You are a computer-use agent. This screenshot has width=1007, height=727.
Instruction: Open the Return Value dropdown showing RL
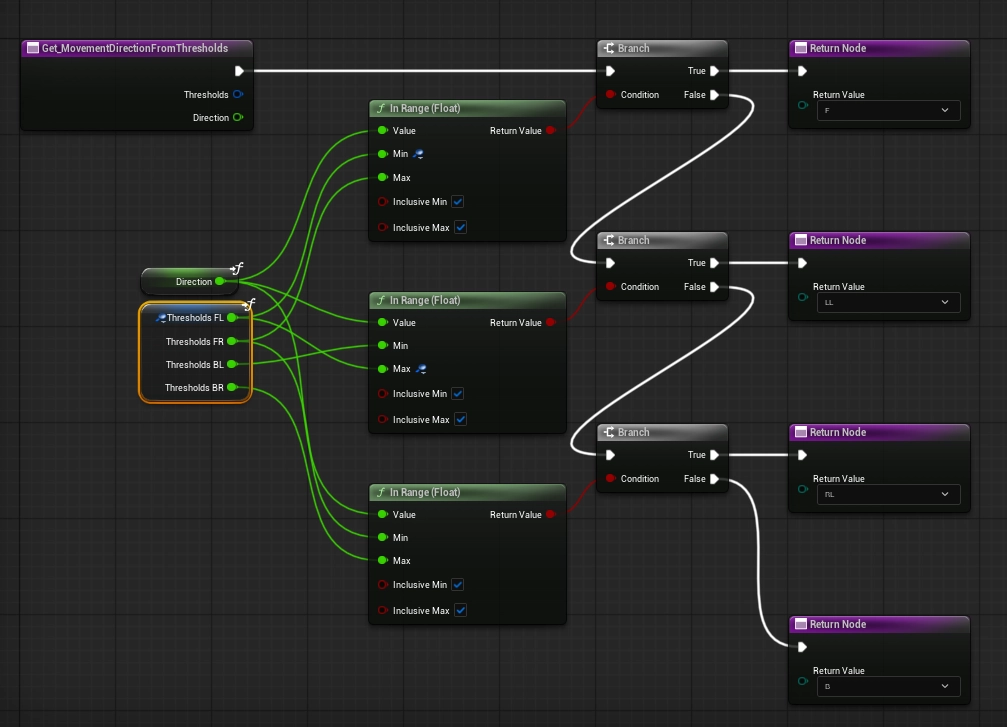tap(888, 495)
